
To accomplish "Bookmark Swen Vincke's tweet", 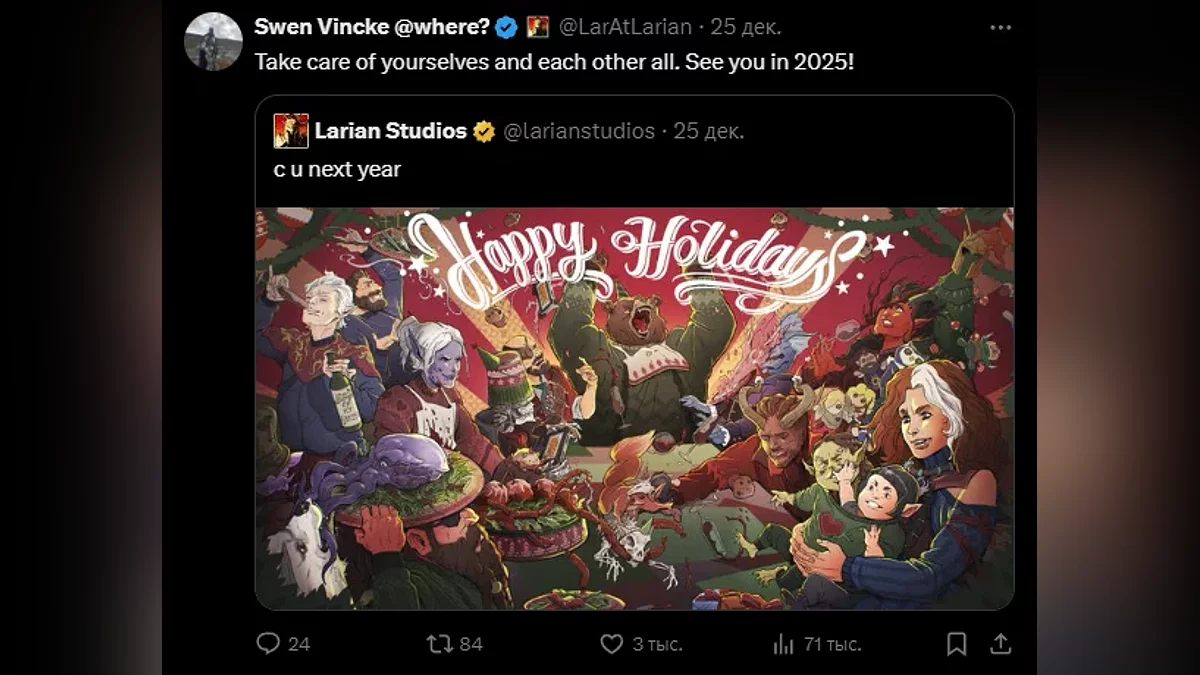I will point(956,644).
